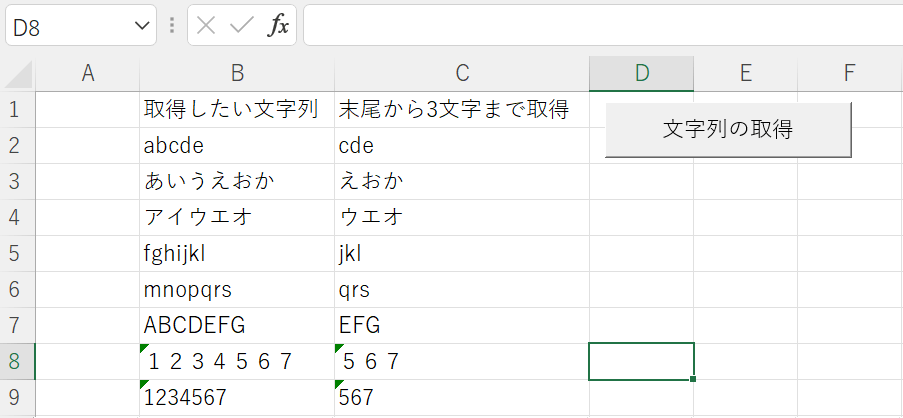Select the row 5 header

click(16, 253)
